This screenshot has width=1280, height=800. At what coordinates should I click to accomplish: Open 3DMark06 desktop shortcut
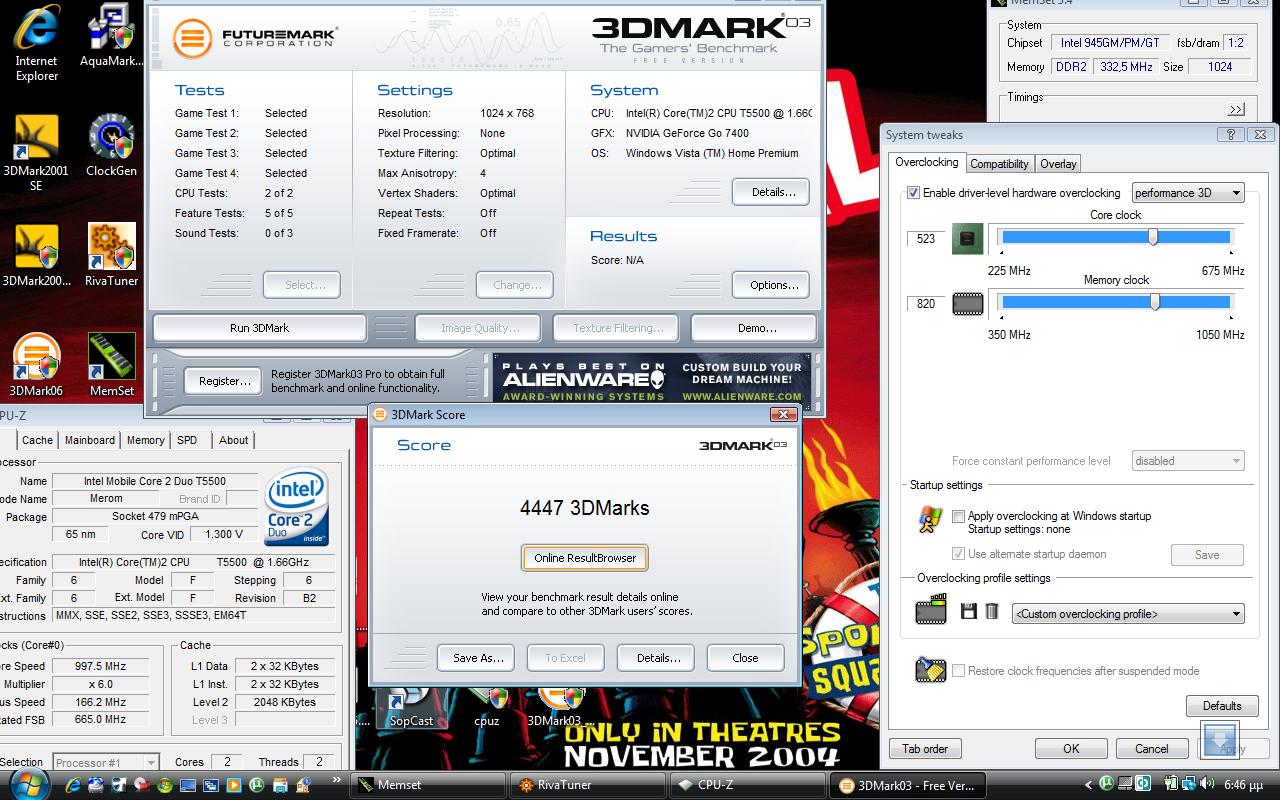pos(36,365)
